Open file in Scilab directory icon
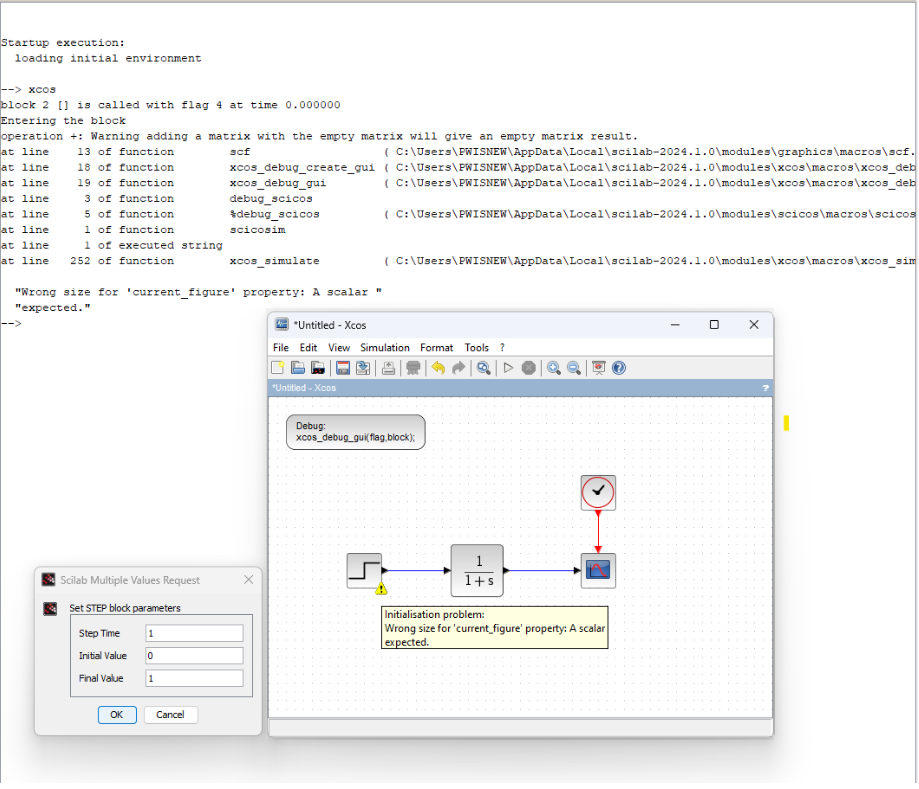 [318, 368]
